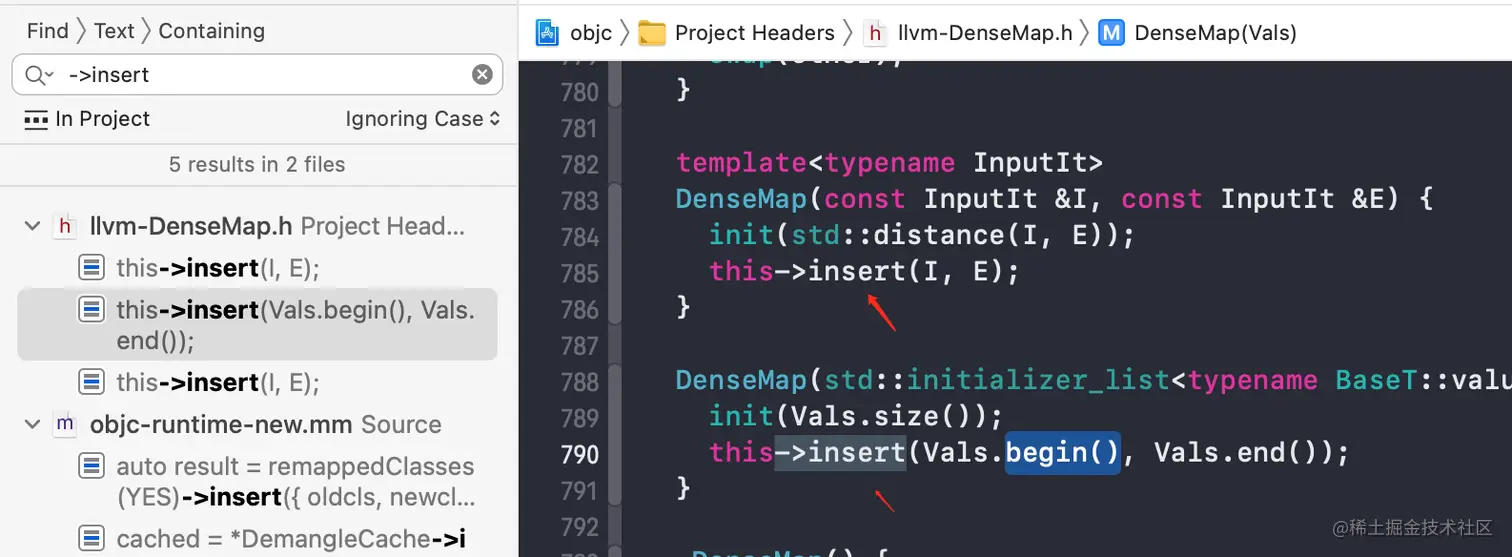The height and width of the screenshot is (557, 1512).
Task: Click the objc project icon in breadcrumb
Action: (548, 33)
